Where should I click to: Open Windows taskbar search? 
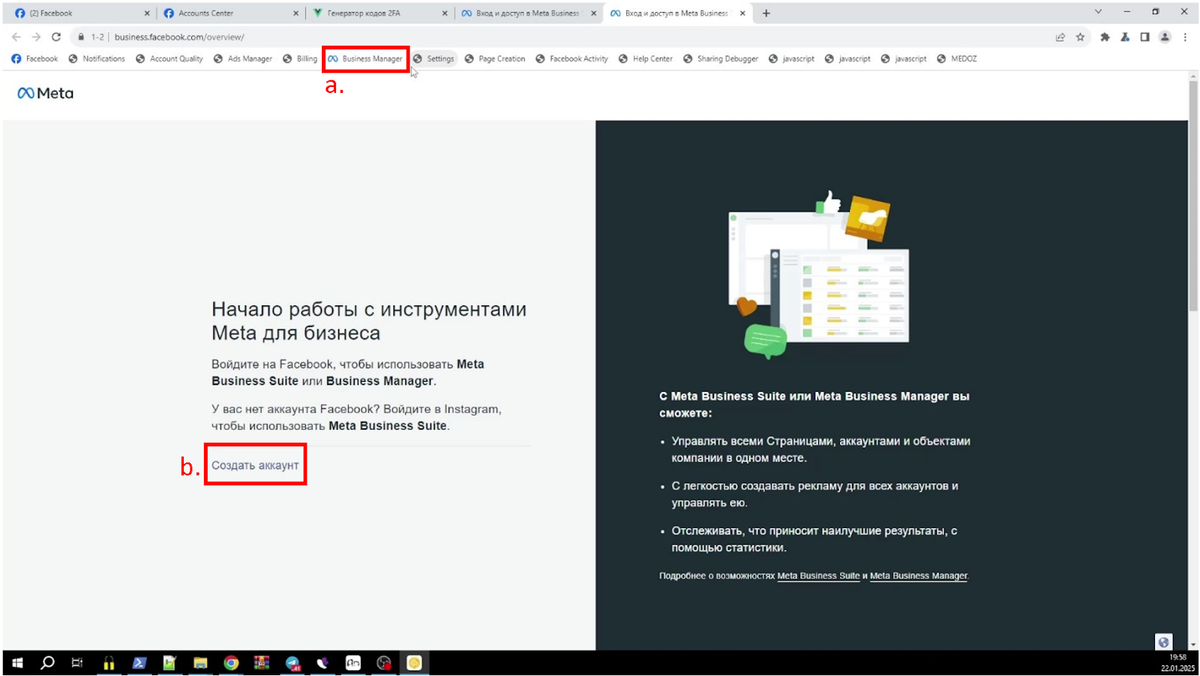(47, 663)
